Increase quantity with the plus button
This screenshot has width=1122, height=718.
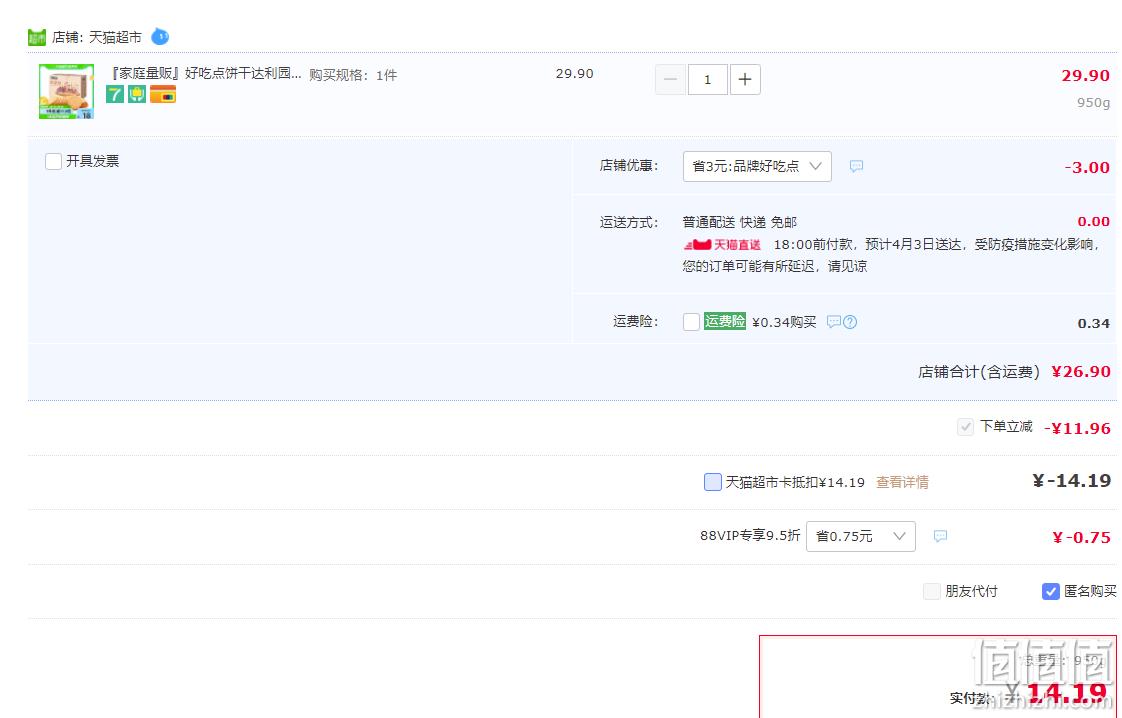(745, 79)
